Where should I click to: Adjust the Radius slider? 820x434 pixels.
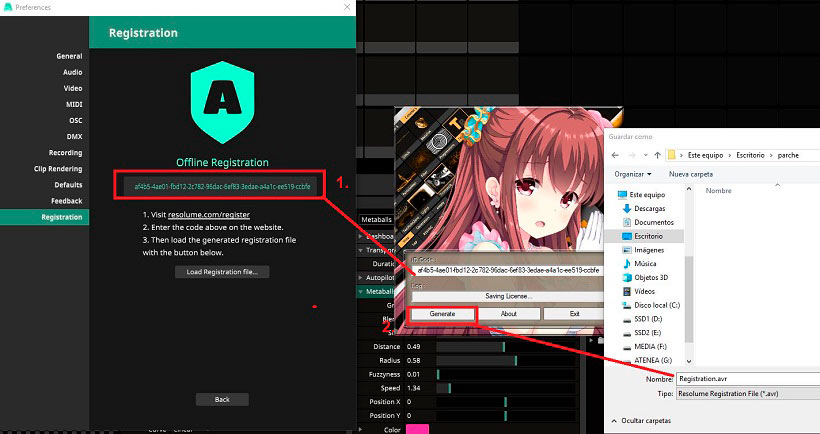pyautogui.click(x=506, y=360)
